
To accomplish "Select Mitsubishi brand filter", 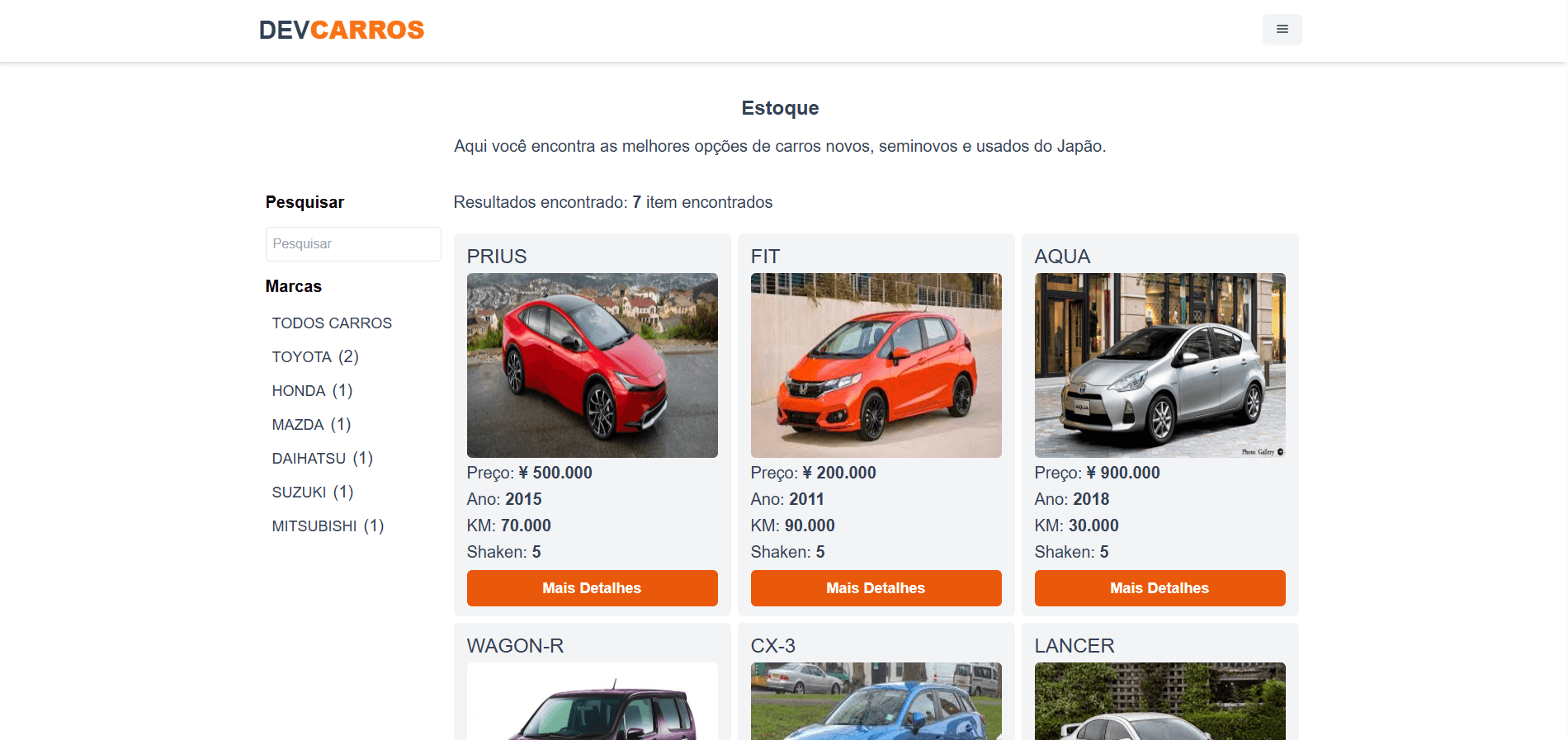I will click(328, 526).
